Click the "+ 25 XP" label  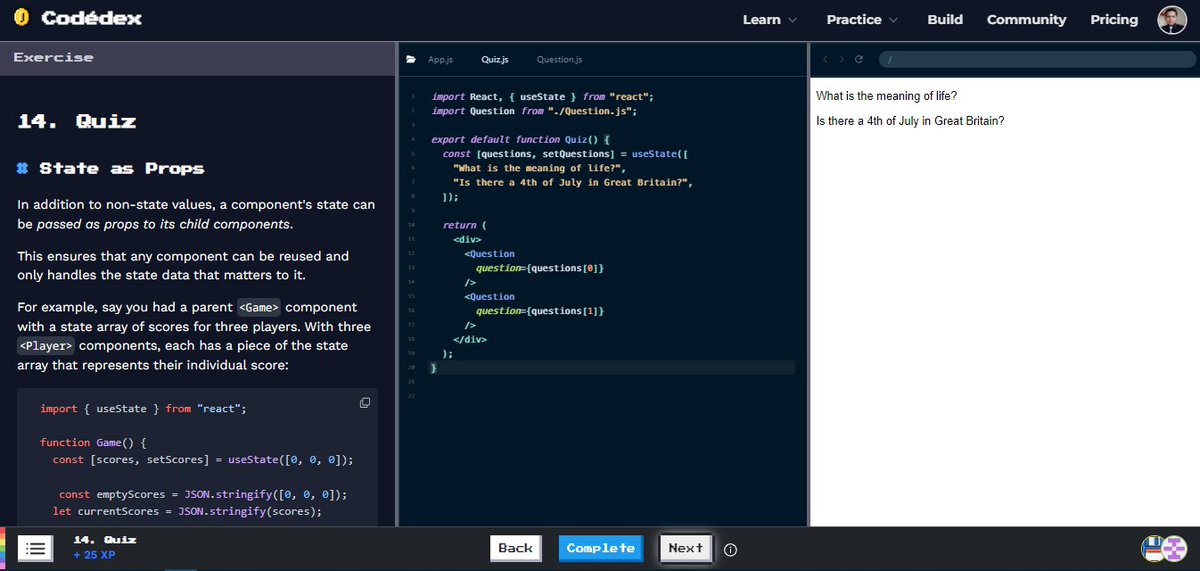tap(95, 554)
